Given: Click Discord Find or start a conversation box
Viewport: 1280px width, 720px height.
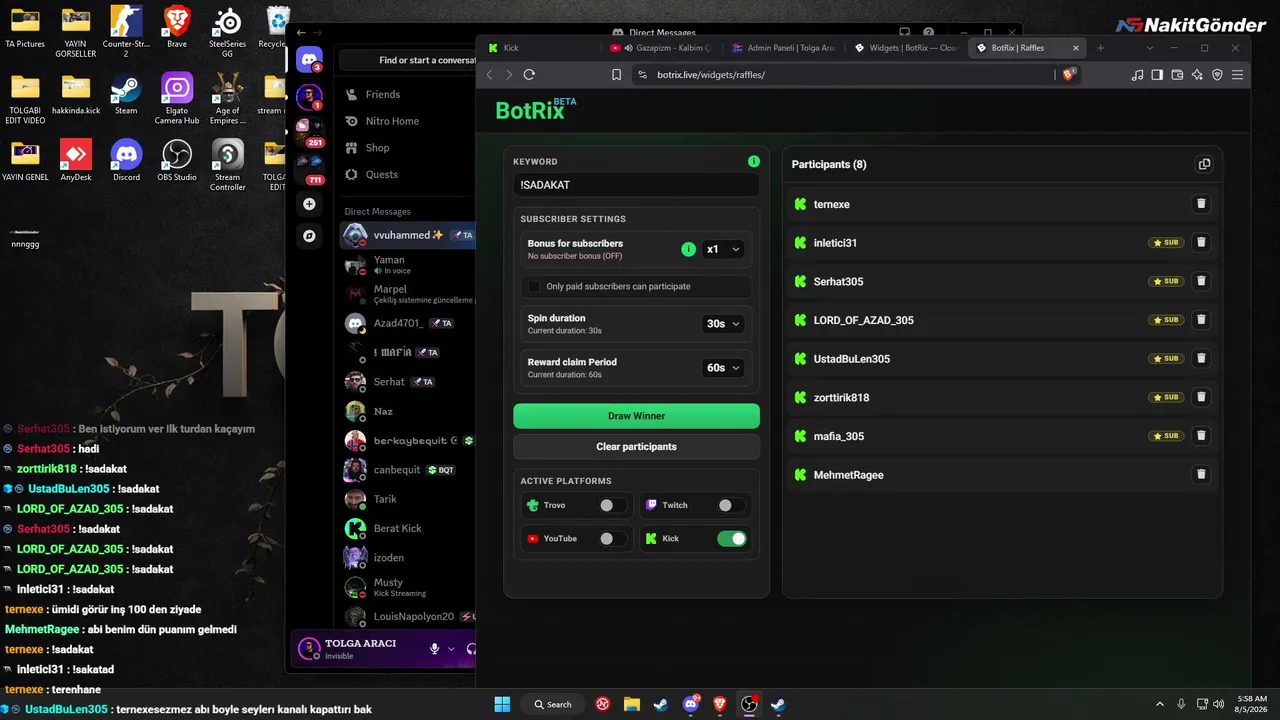Looking at the screenshot, I should [408, 60].
